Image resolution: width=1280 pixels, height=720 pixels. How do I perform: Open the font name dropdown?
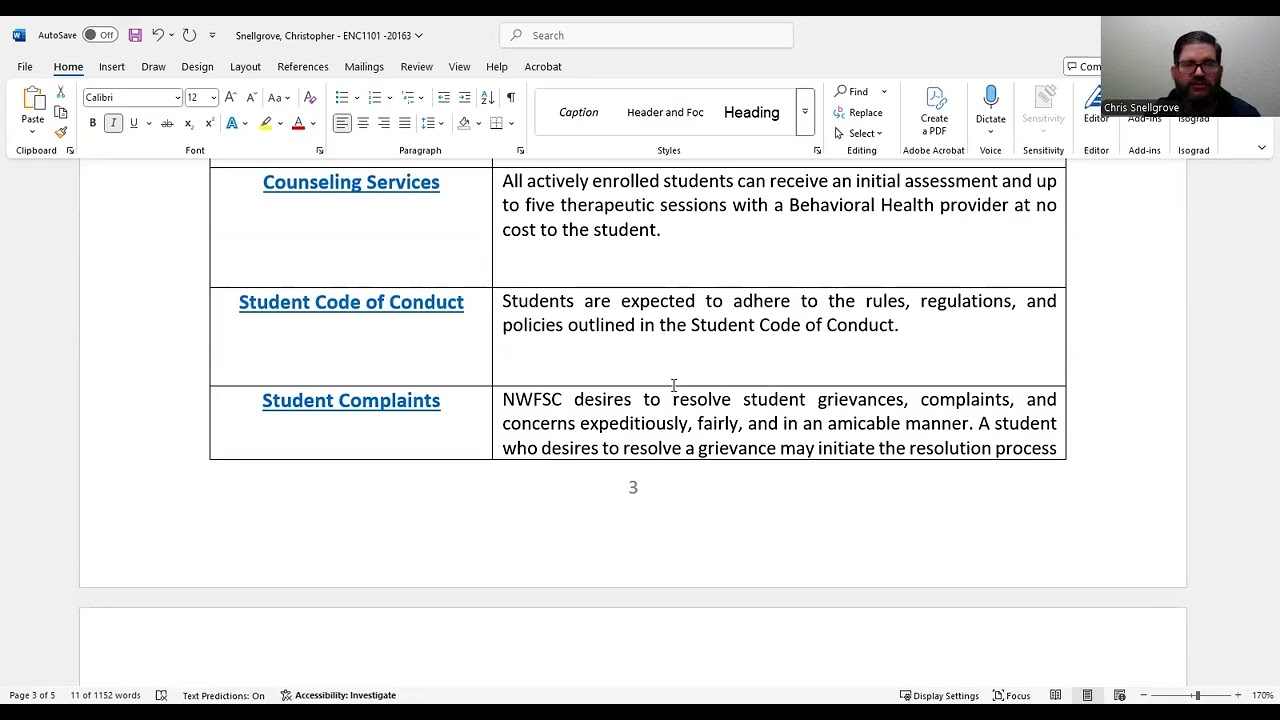pos(177,98)
